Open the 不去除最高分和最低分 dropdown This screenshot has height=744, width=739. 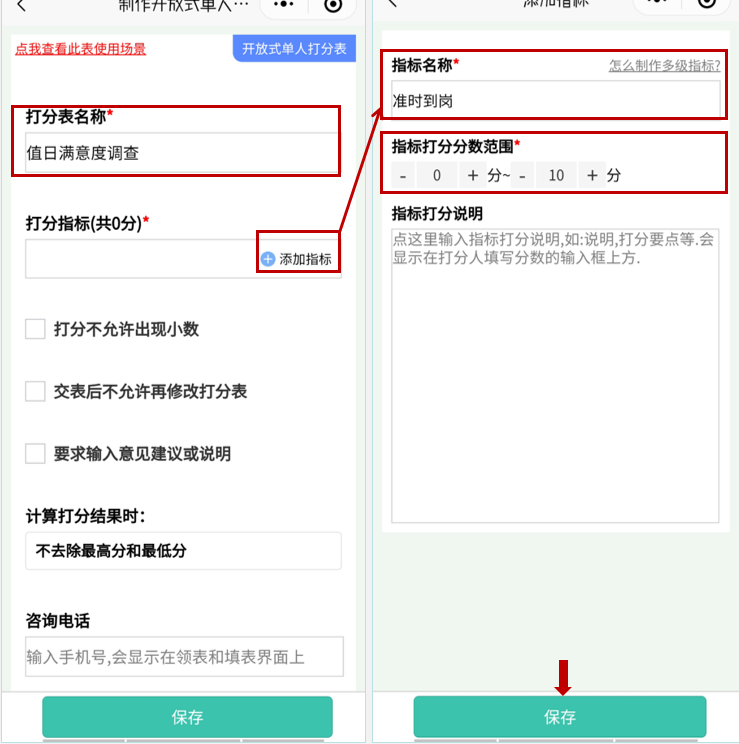pos(183,551)
